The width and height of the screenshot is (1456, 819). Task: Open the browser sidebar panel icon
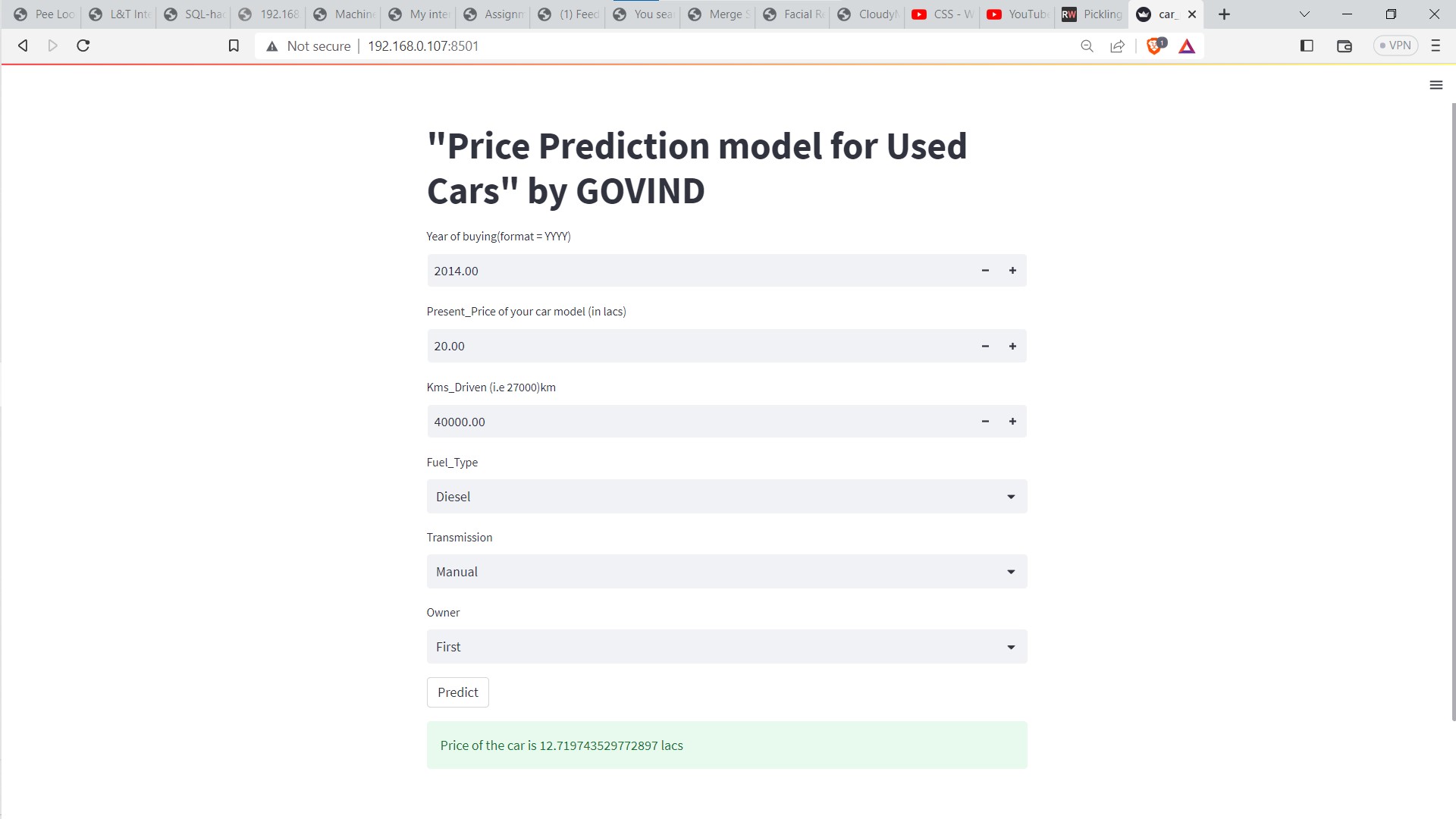1306,45
